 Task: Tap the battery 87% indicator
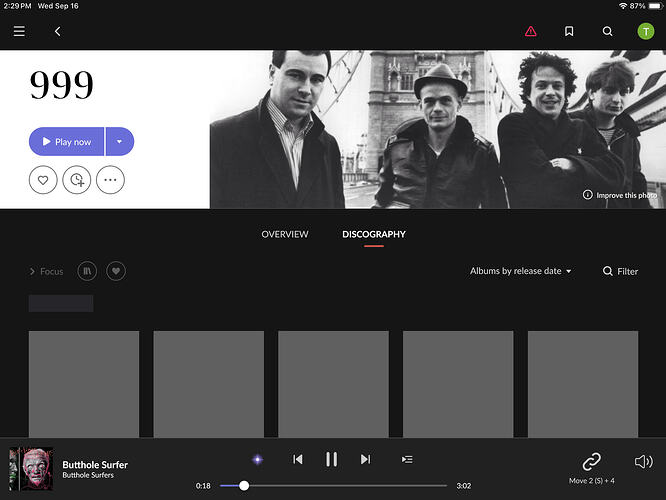click(x=645, y=6)
